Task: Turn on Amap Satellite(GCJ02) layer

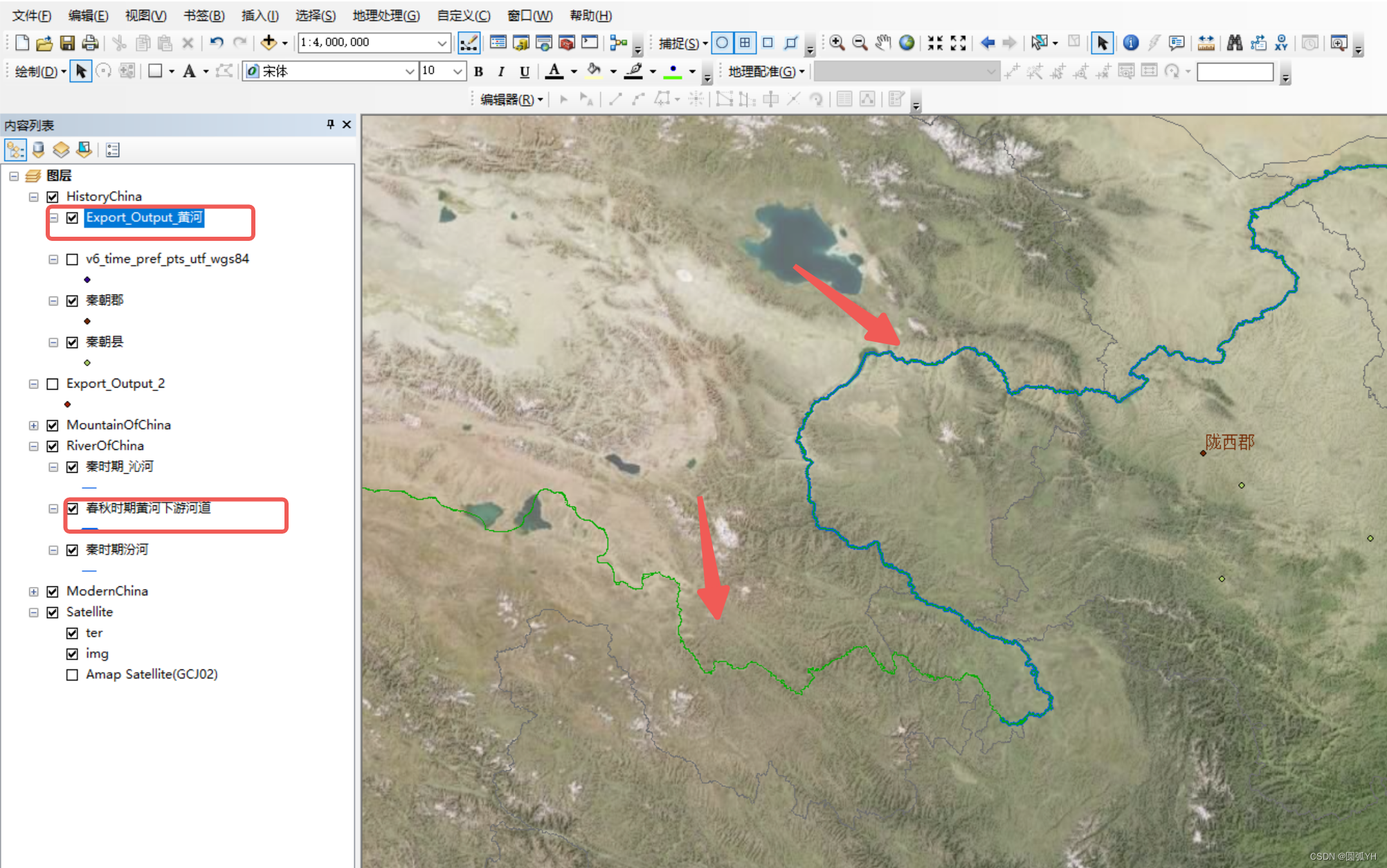Action: click(72, 674)
